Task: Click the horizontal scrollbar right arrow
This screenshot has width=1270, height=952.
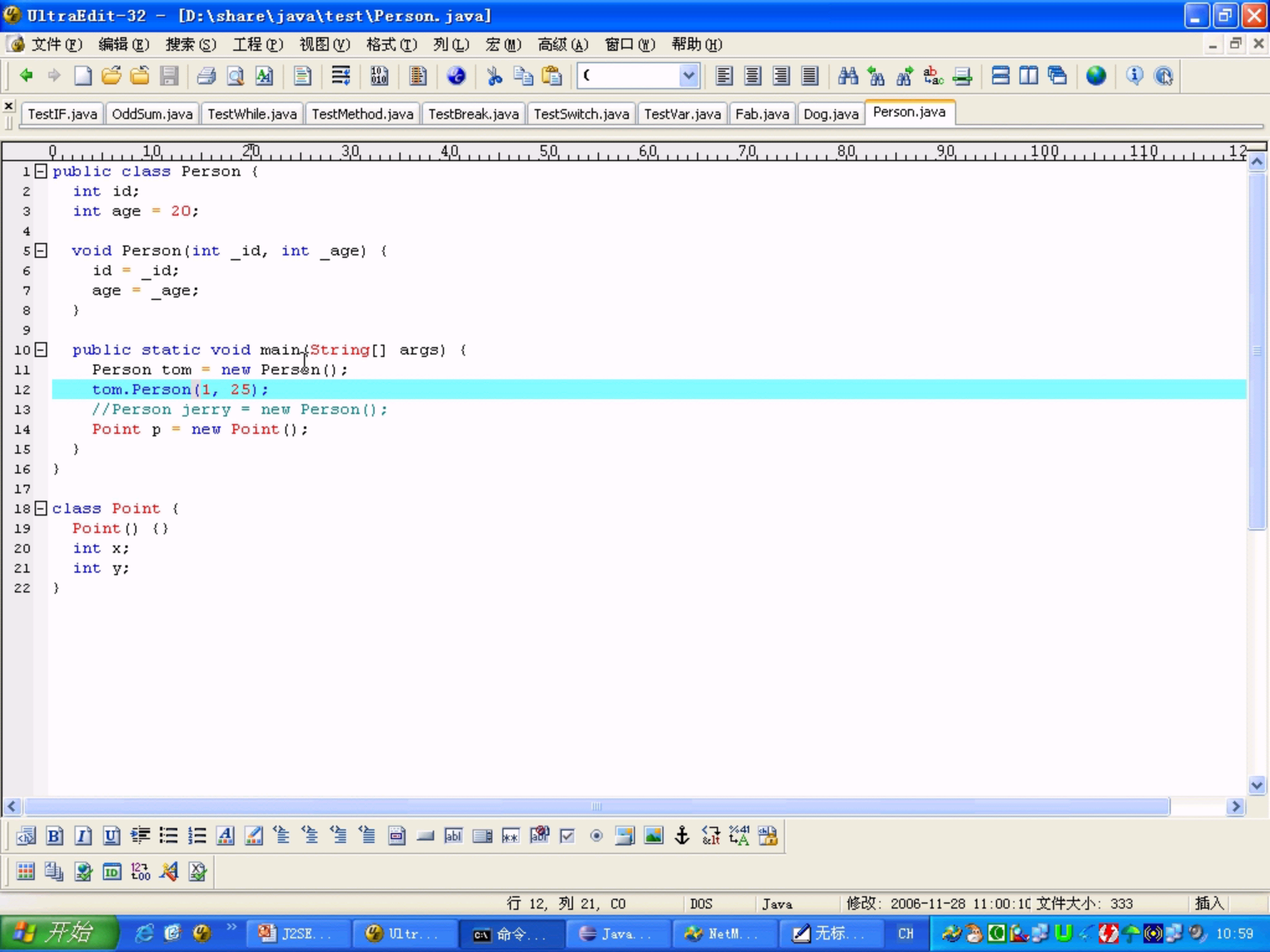Action: tap(1236, 806)
